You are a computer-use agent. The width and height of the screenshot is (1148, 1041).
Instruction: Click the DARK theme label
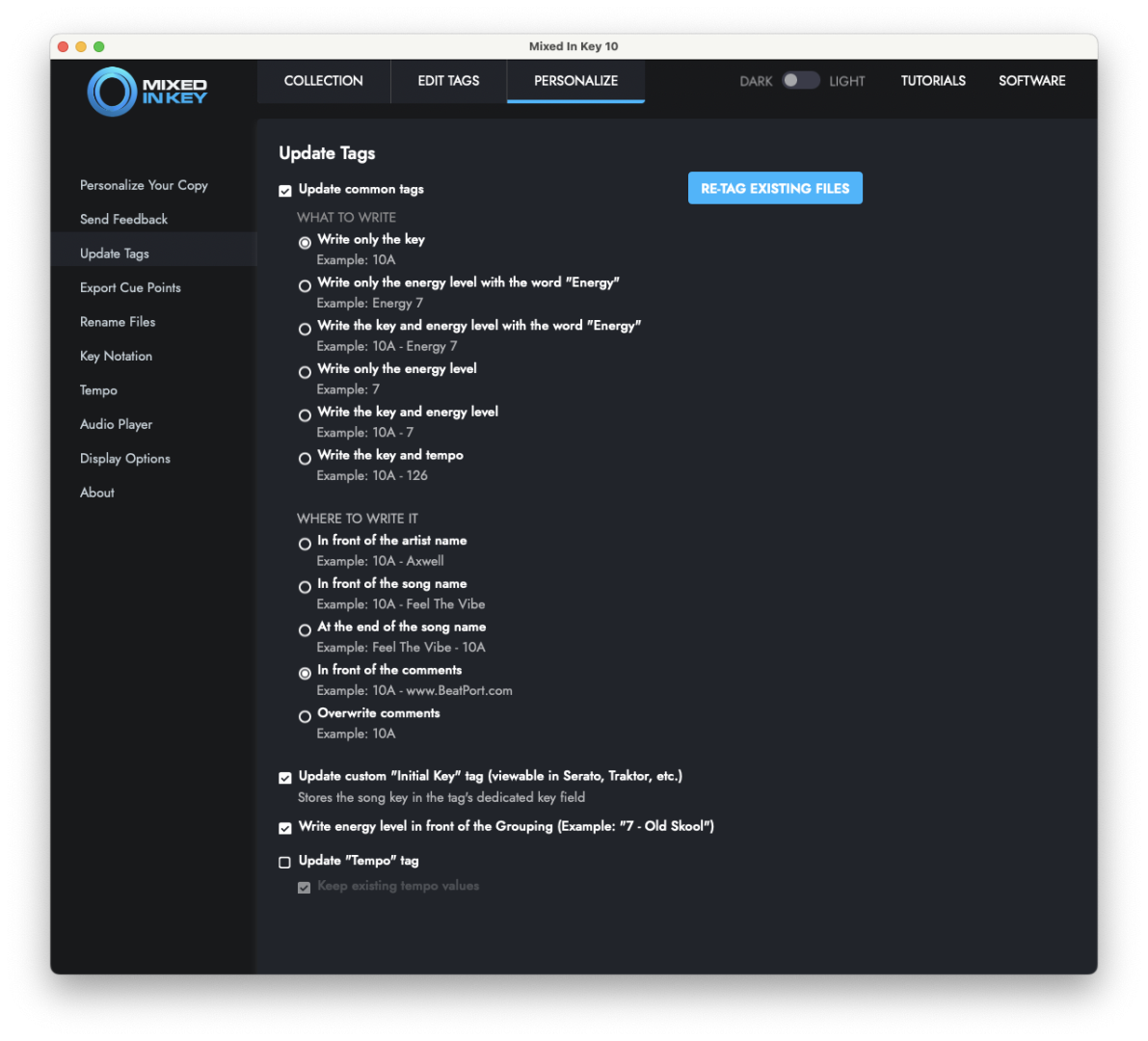(x=756, y=81)
